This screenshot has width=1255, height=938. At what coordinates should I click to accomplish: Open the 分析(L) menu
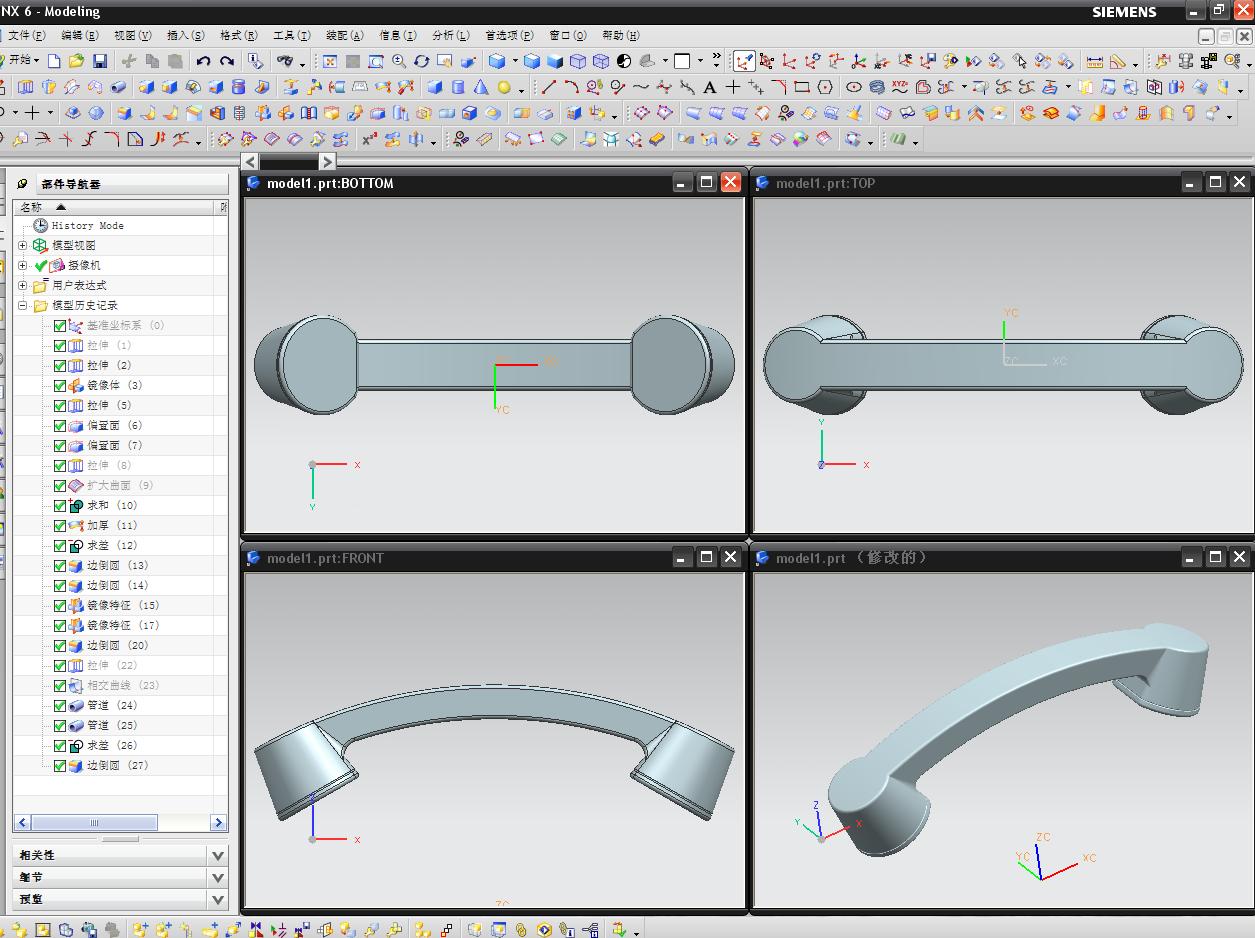451,35
